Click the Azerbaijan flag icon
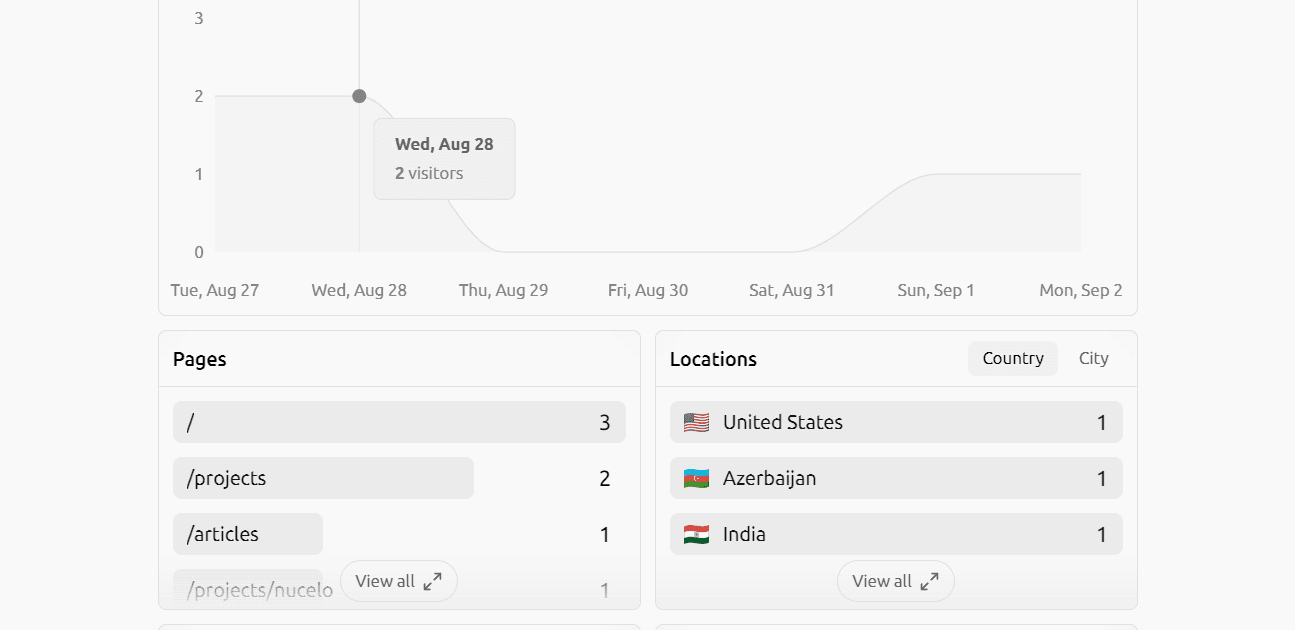 tap(696, 478)
